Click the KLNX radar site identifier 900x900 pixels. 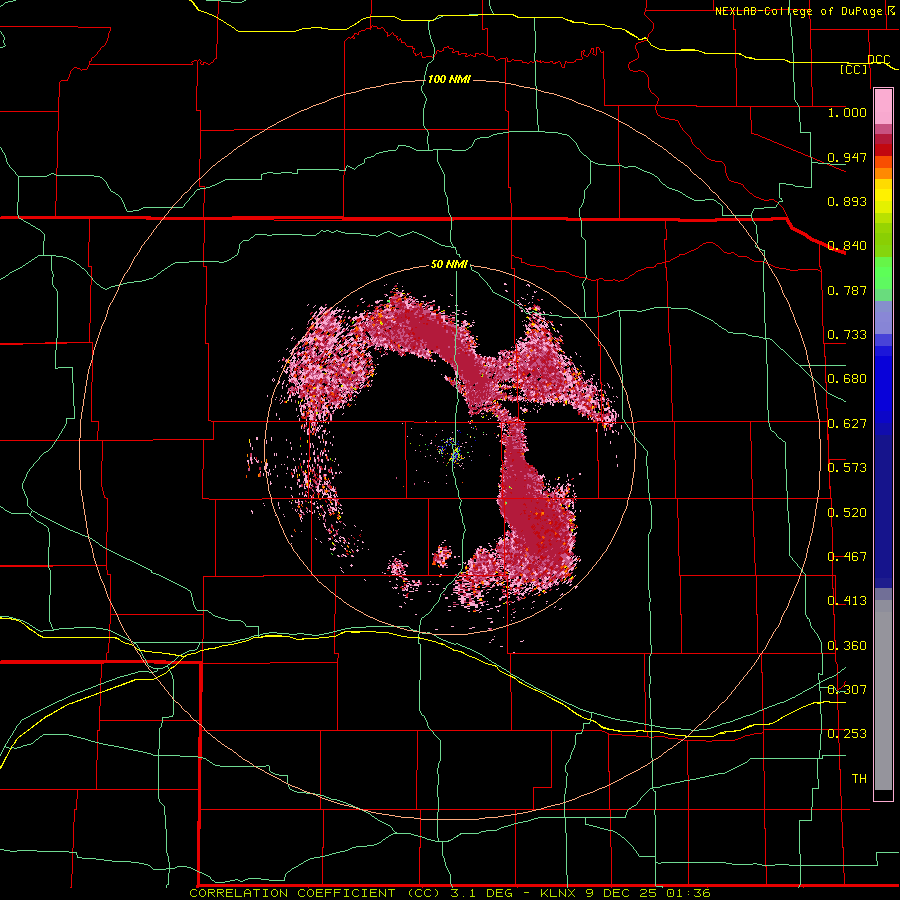coord(560,893)
